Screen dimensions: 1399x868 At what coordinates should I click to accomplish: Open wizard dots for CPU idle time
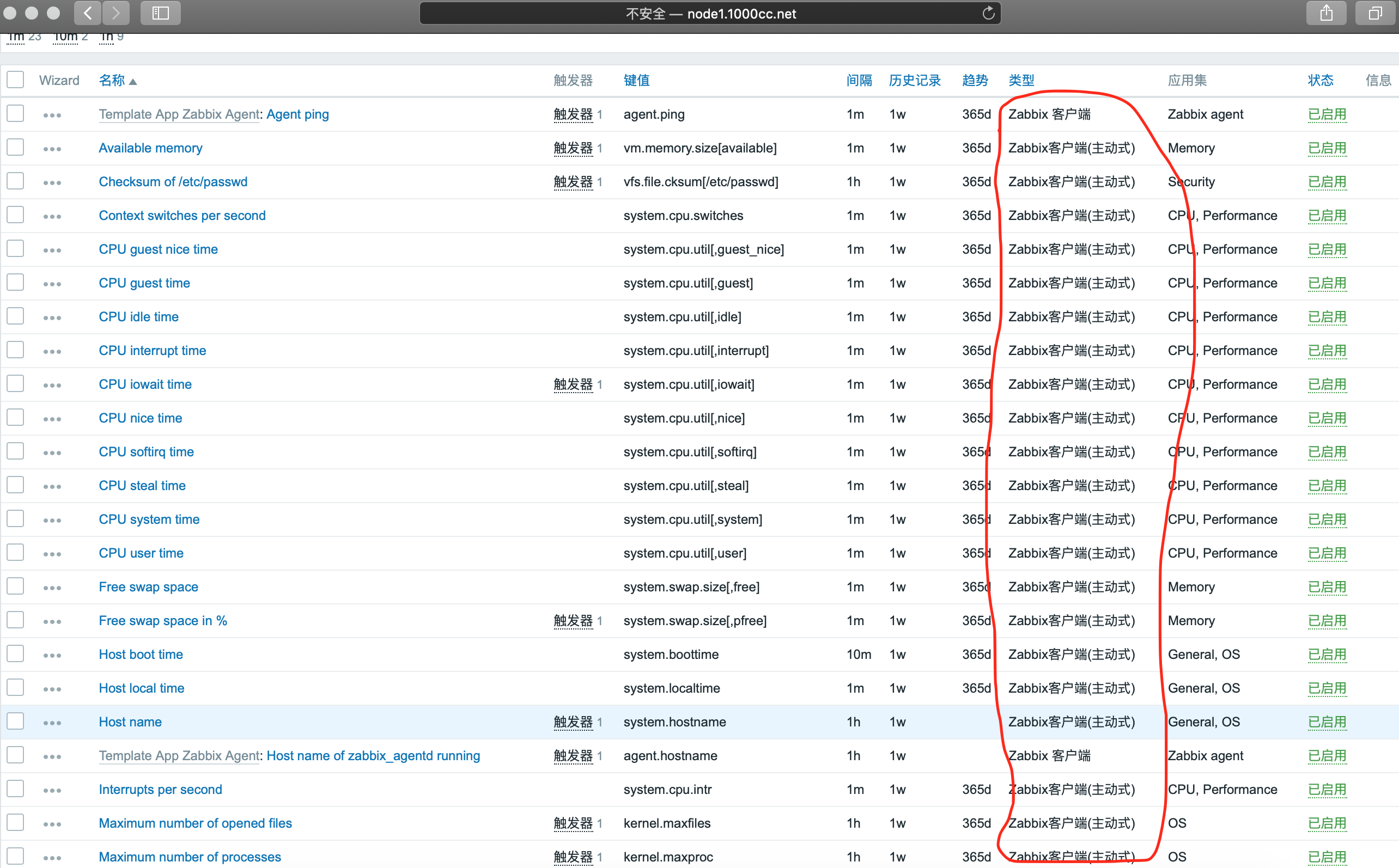[x=52, y=317]
